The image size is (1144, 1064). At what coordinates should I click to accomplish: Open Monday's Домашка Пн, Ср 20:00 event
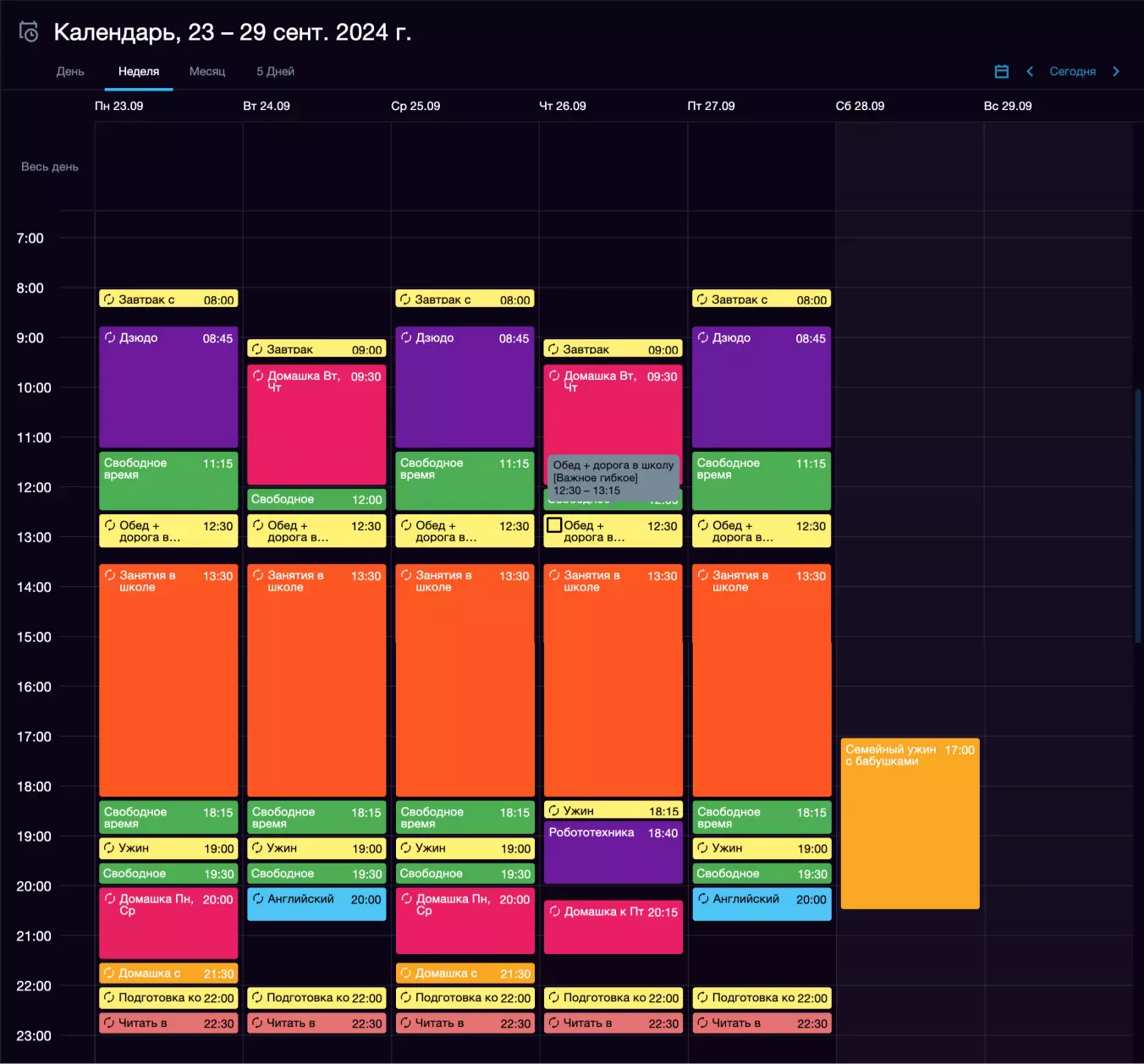168,924
